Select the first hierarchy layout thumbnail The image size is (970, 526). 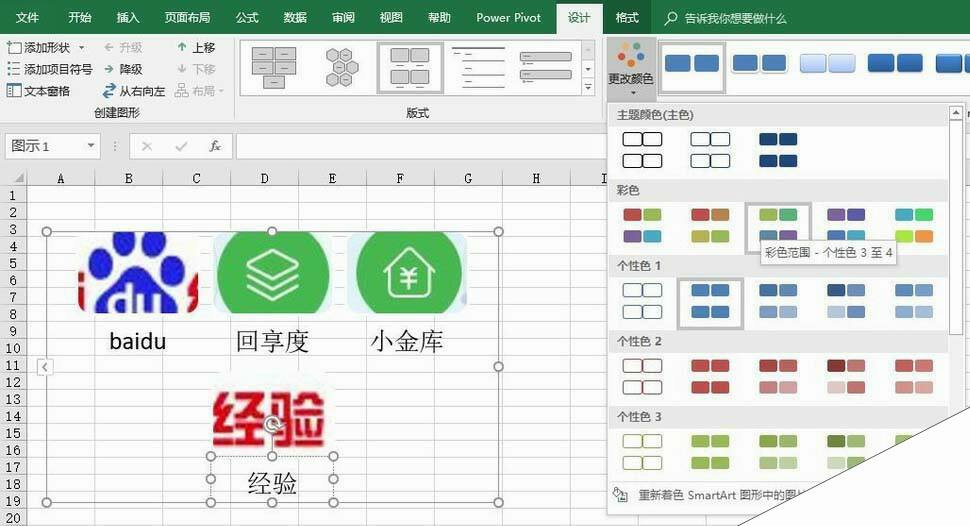click(x=274, y=67)
